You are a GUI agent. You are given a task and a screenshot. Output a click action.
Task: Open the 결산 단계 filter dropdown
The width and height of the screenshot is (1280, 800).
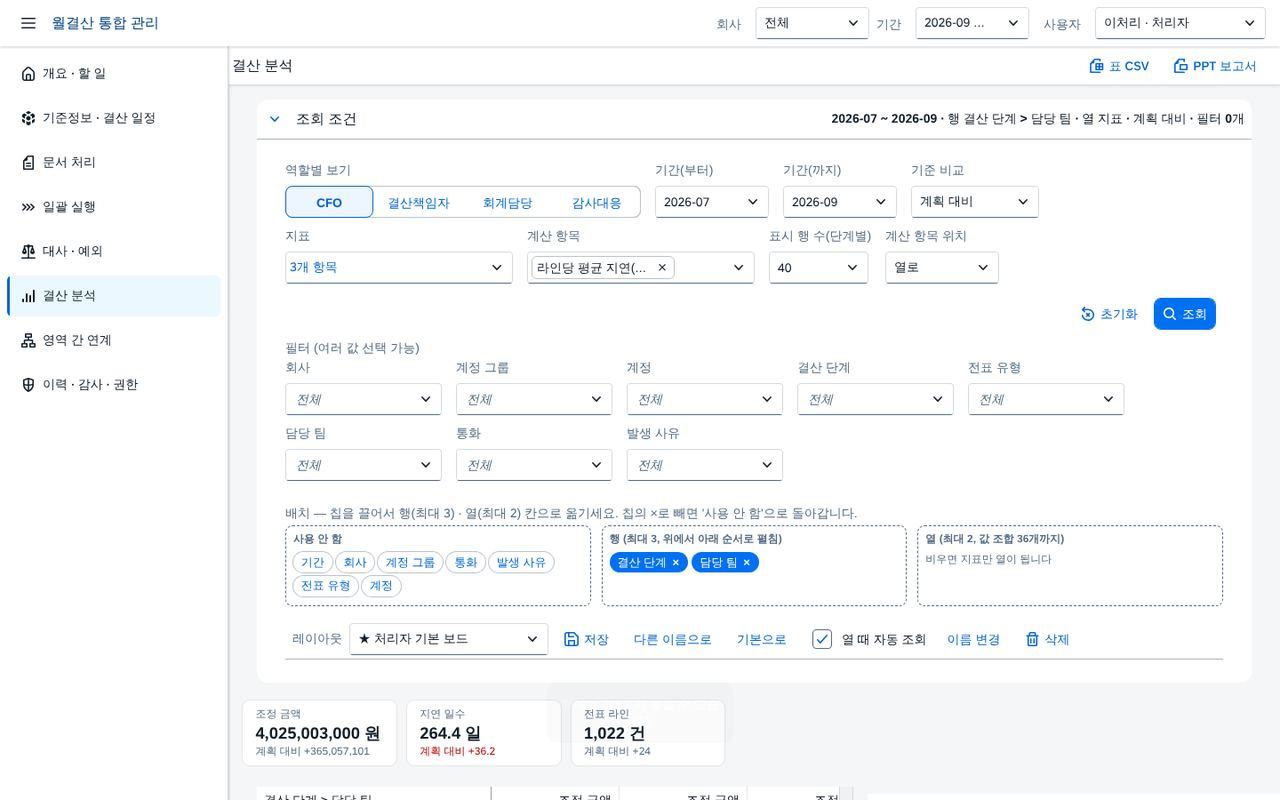tap(875, 399)
